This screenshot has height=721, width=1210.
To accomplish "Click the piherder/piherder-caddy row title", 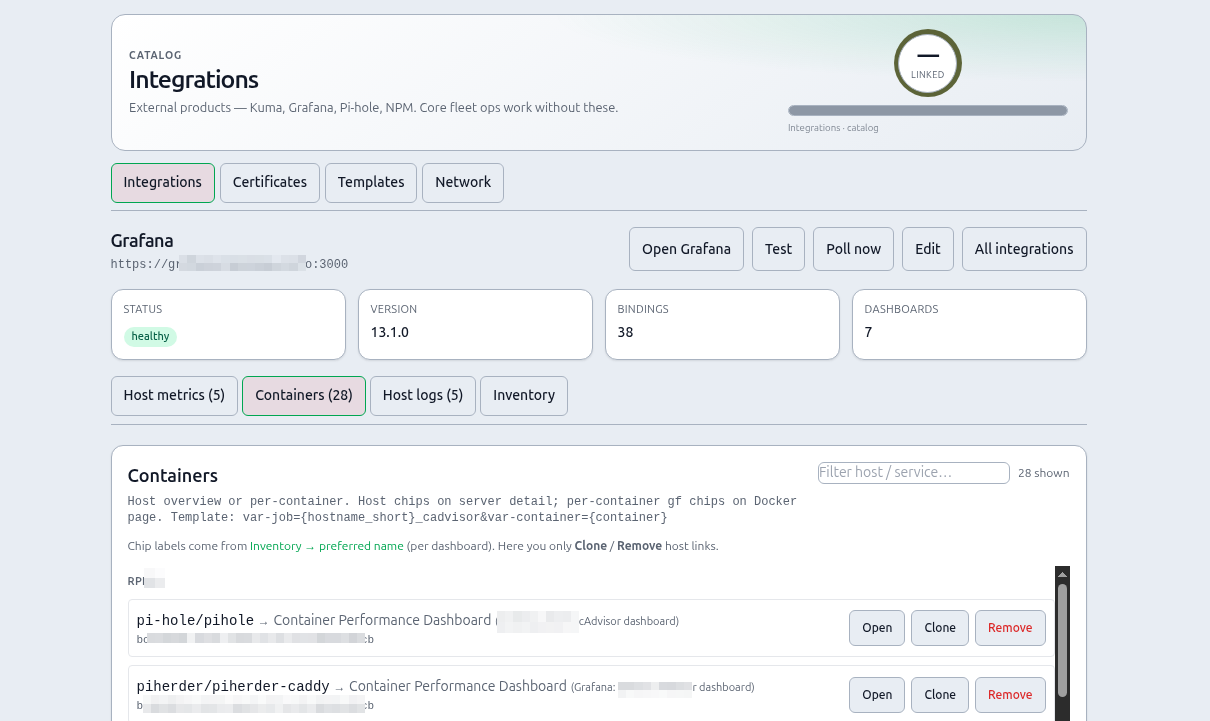I will coord(233,687).
